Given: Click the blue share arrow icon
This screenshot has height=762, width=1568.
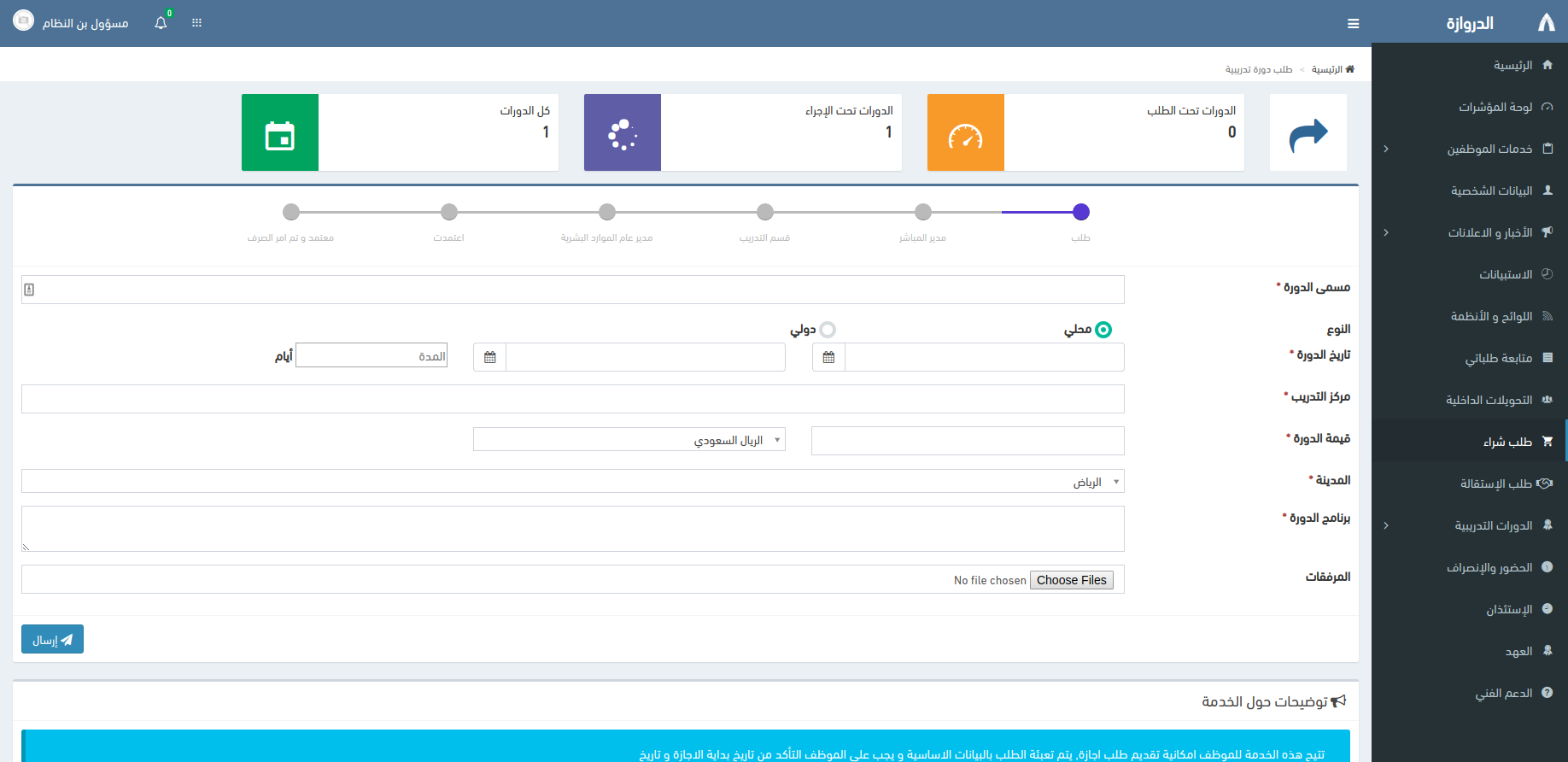Looking at the screenshot, I should 1308,133.
